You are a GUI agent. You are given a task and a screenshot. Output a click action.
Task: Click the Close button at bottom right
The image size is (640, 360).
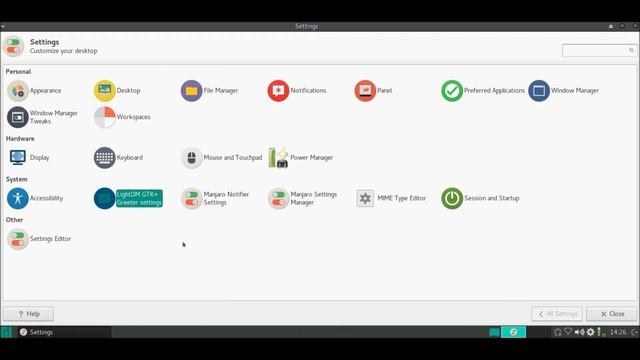[612, 314]
